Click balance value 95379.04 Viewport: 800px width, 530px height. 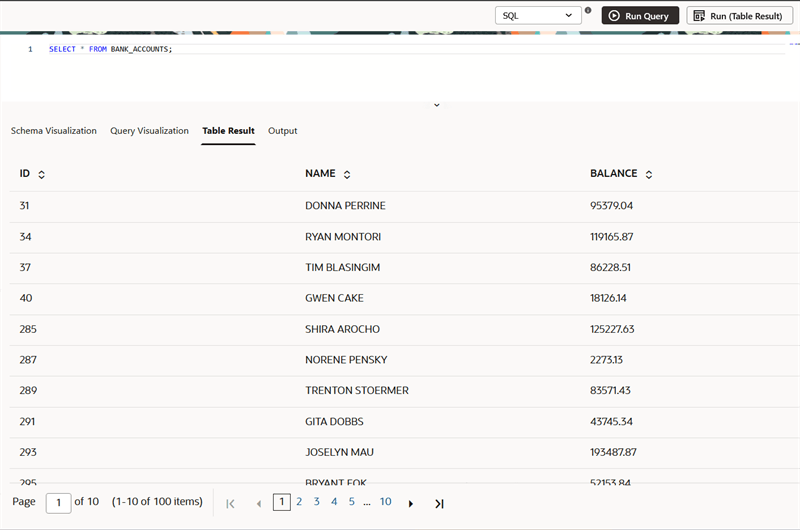(611, 206)
